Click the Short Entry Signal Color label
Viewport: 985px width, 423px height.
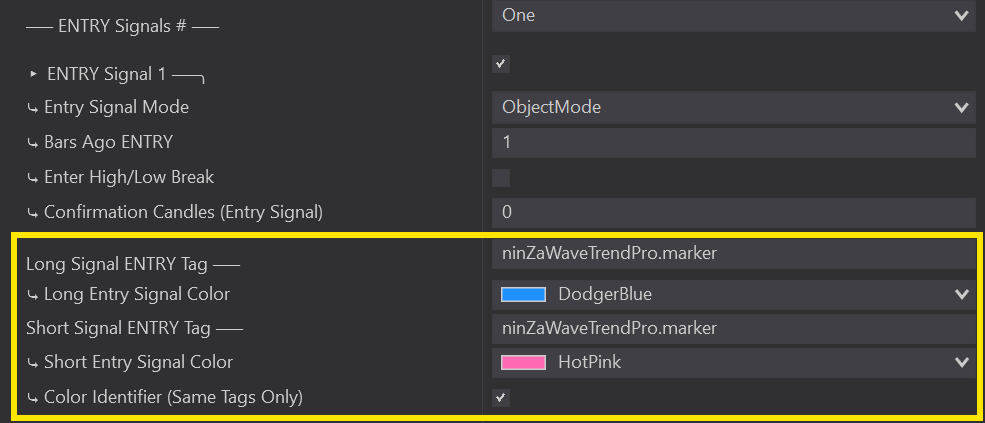tap(138, 362)
